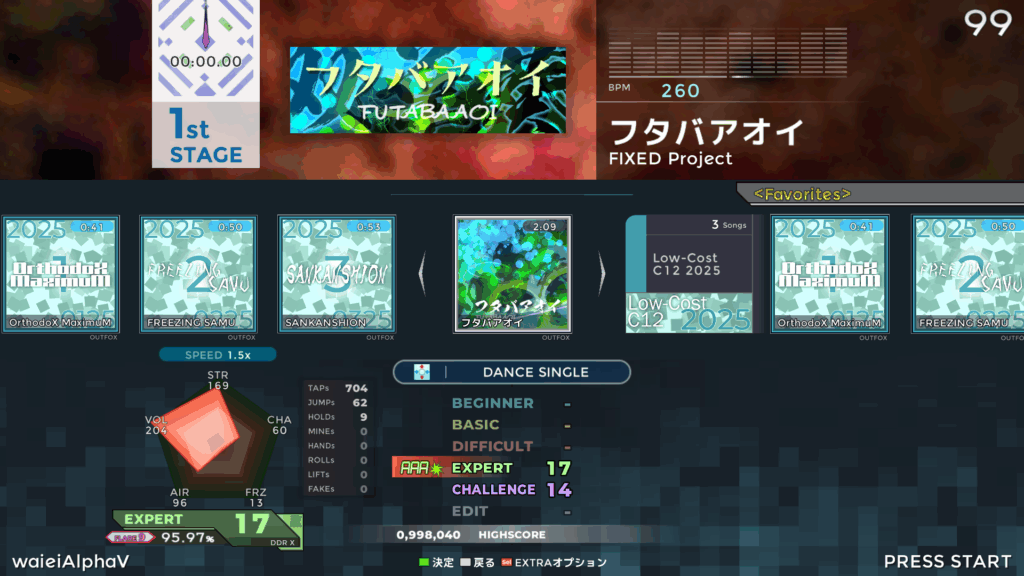Click the countdown timer 99
This screenshot has width=1024, height=576.
(x=987, y=23)
